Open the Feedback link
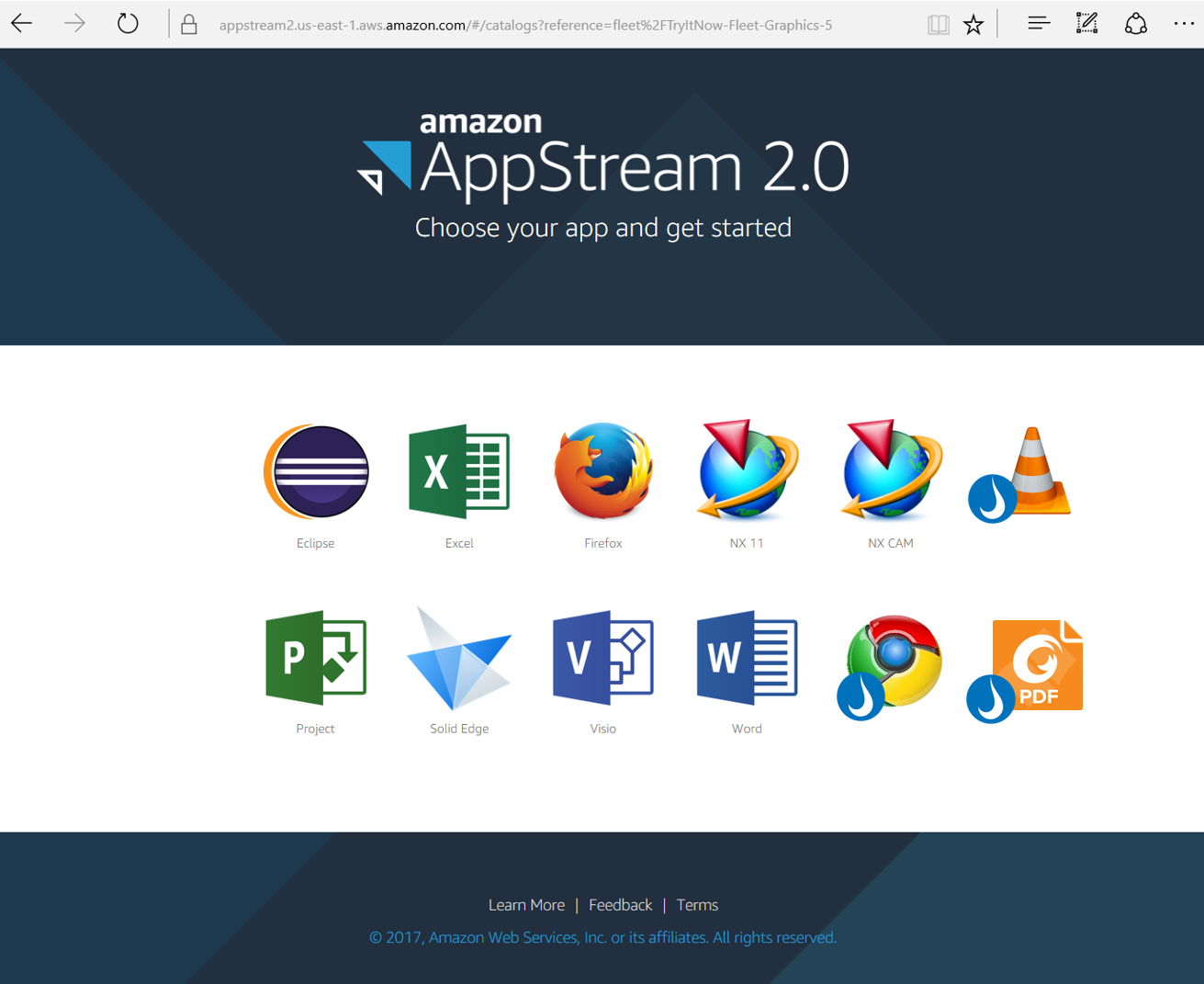This screenshot has width=1204, height=984. coord(620,905)
